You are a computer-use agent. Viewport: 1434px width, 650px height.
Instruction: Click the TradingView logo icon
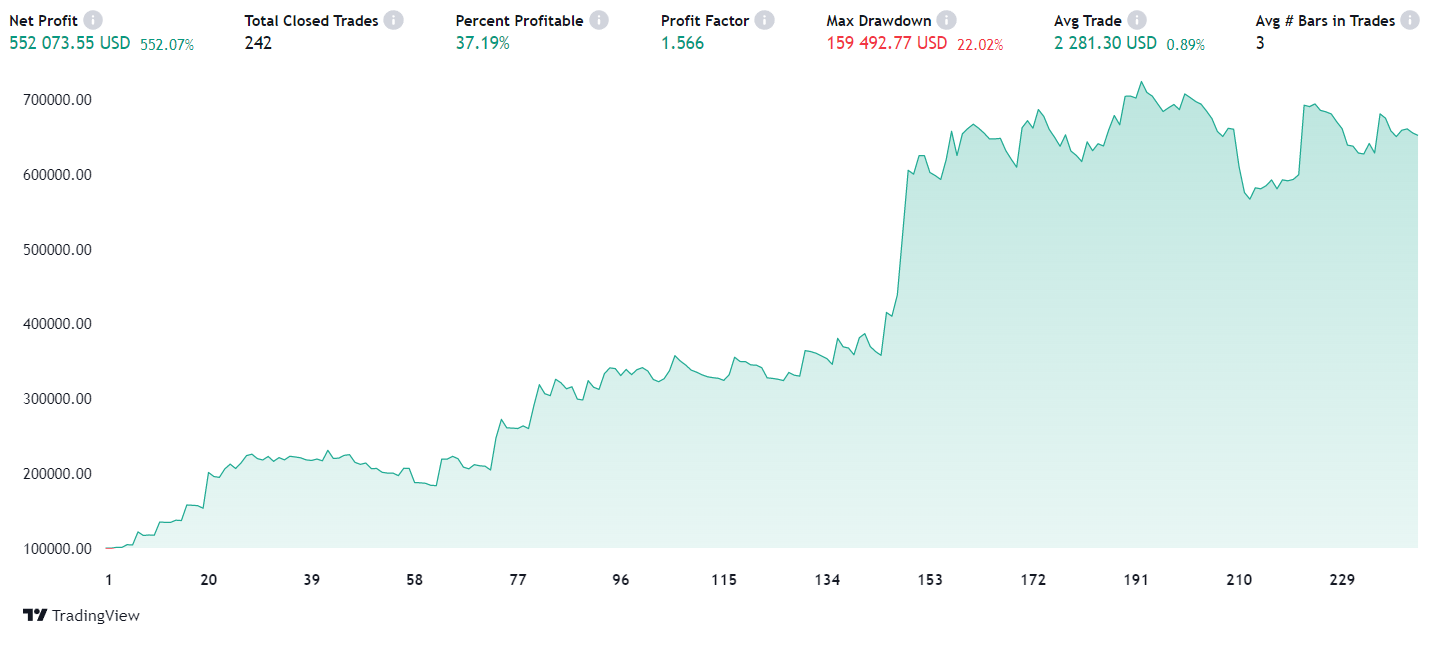[35, 616]
